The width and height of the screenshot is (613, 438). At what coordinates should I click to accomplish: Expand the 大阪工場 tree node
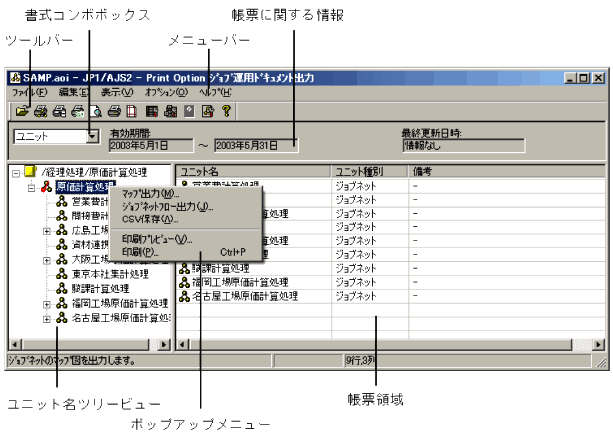click(x=47, y=260)
